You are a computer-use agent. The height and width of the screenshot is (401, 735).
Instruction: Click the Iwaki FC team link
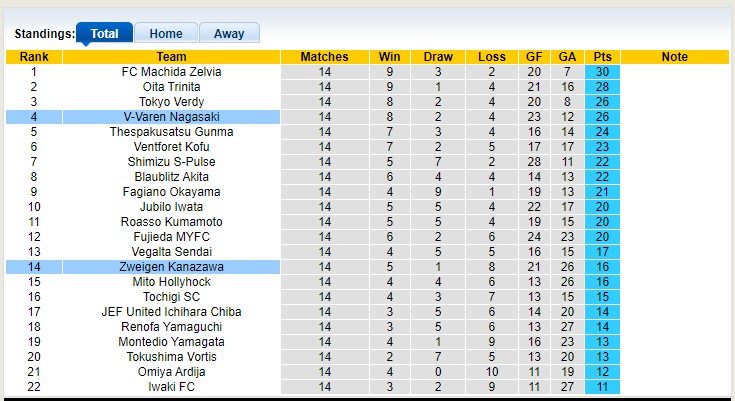click(x=172, y=387)
